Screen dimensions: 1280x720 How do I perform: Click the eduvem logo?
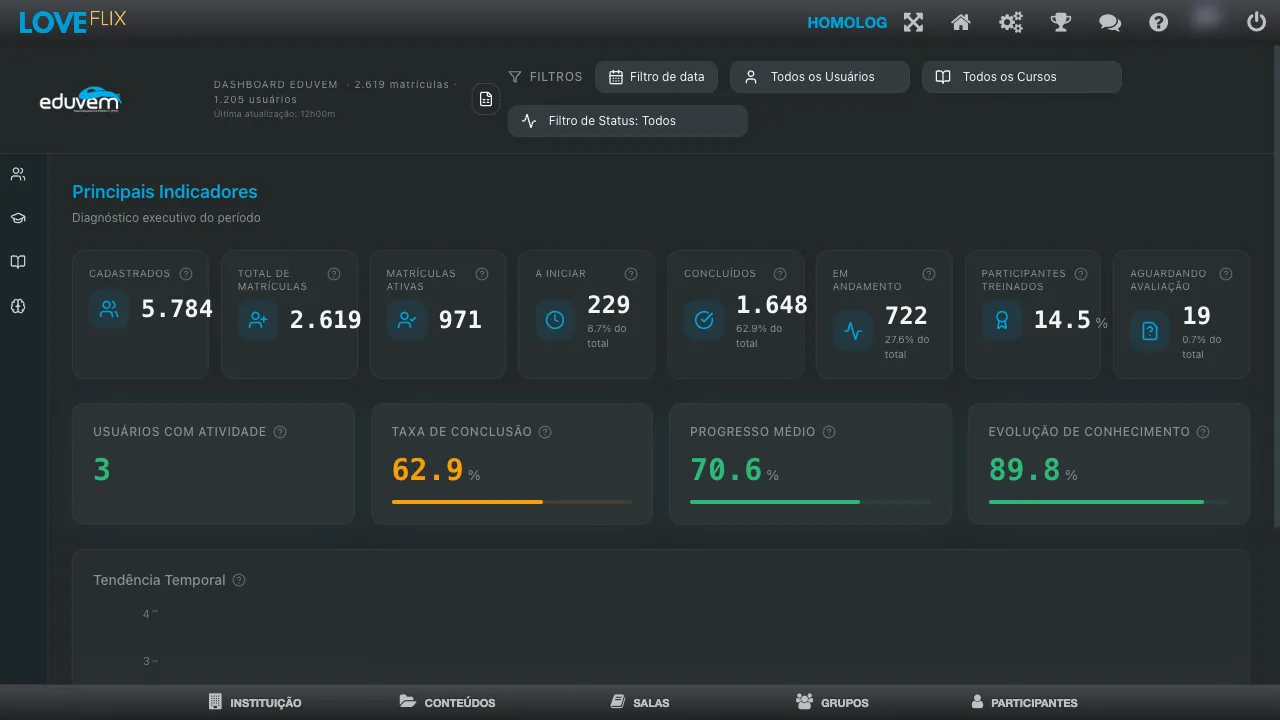coord(80,99)
